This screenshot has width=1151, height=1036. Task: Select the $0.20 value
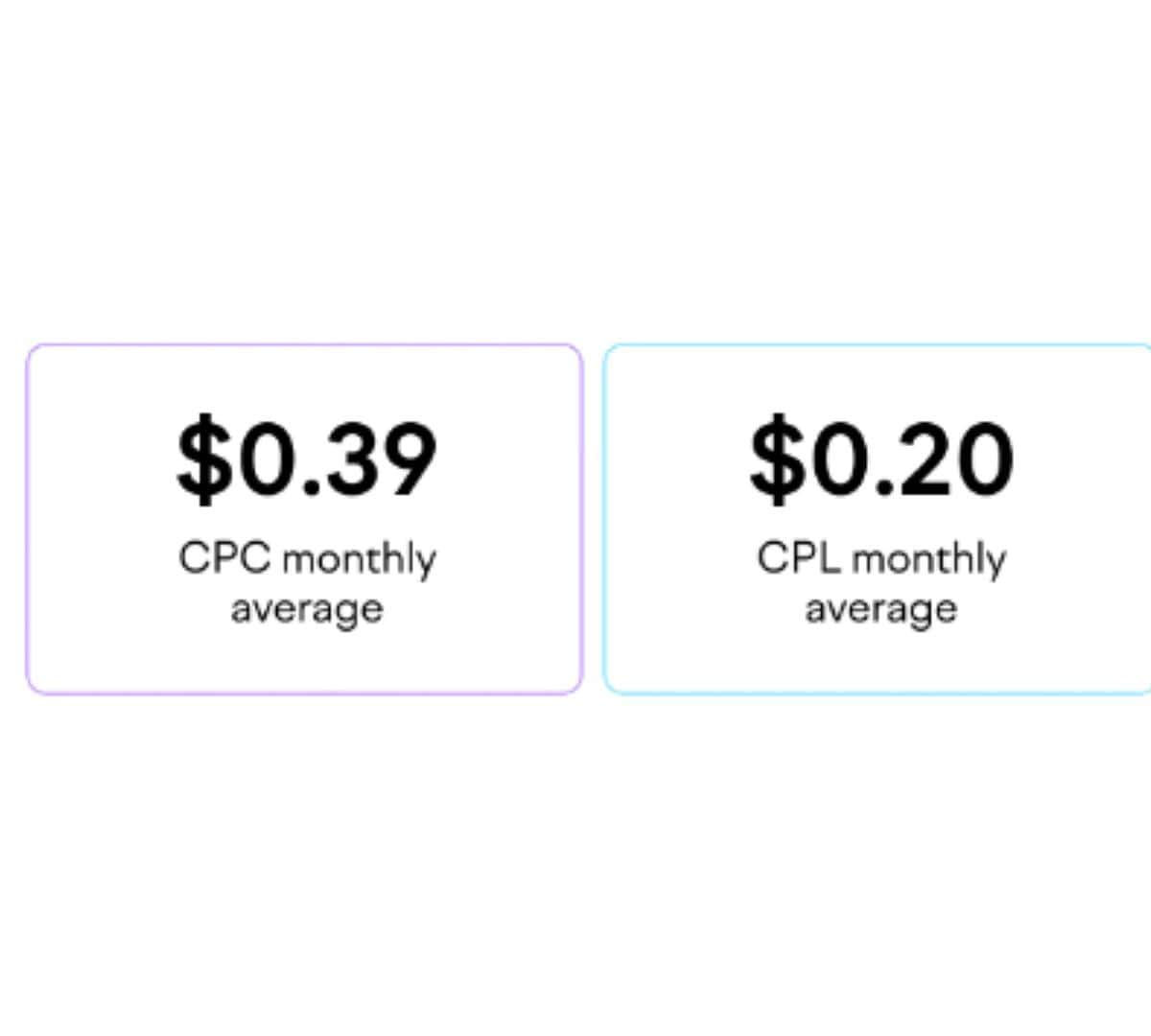(881, 459)
